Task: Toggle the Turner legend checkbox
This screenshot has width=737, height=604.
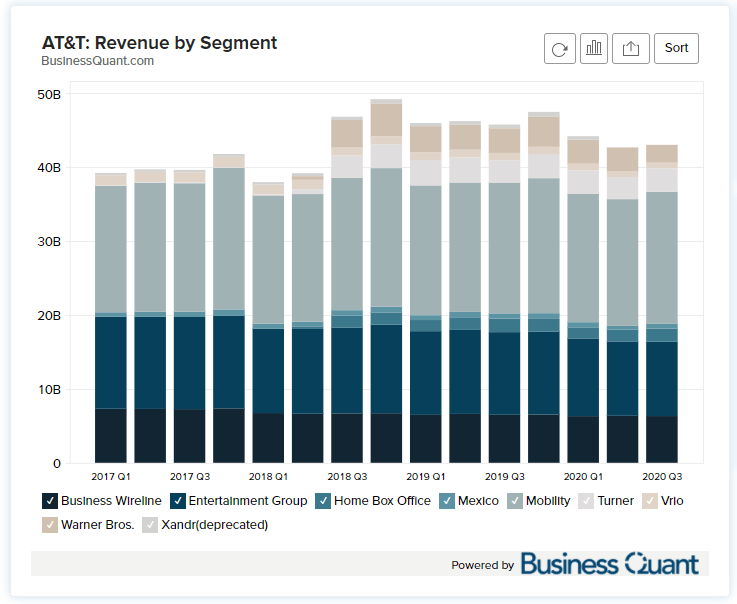Action: click(x=586, y=501)
